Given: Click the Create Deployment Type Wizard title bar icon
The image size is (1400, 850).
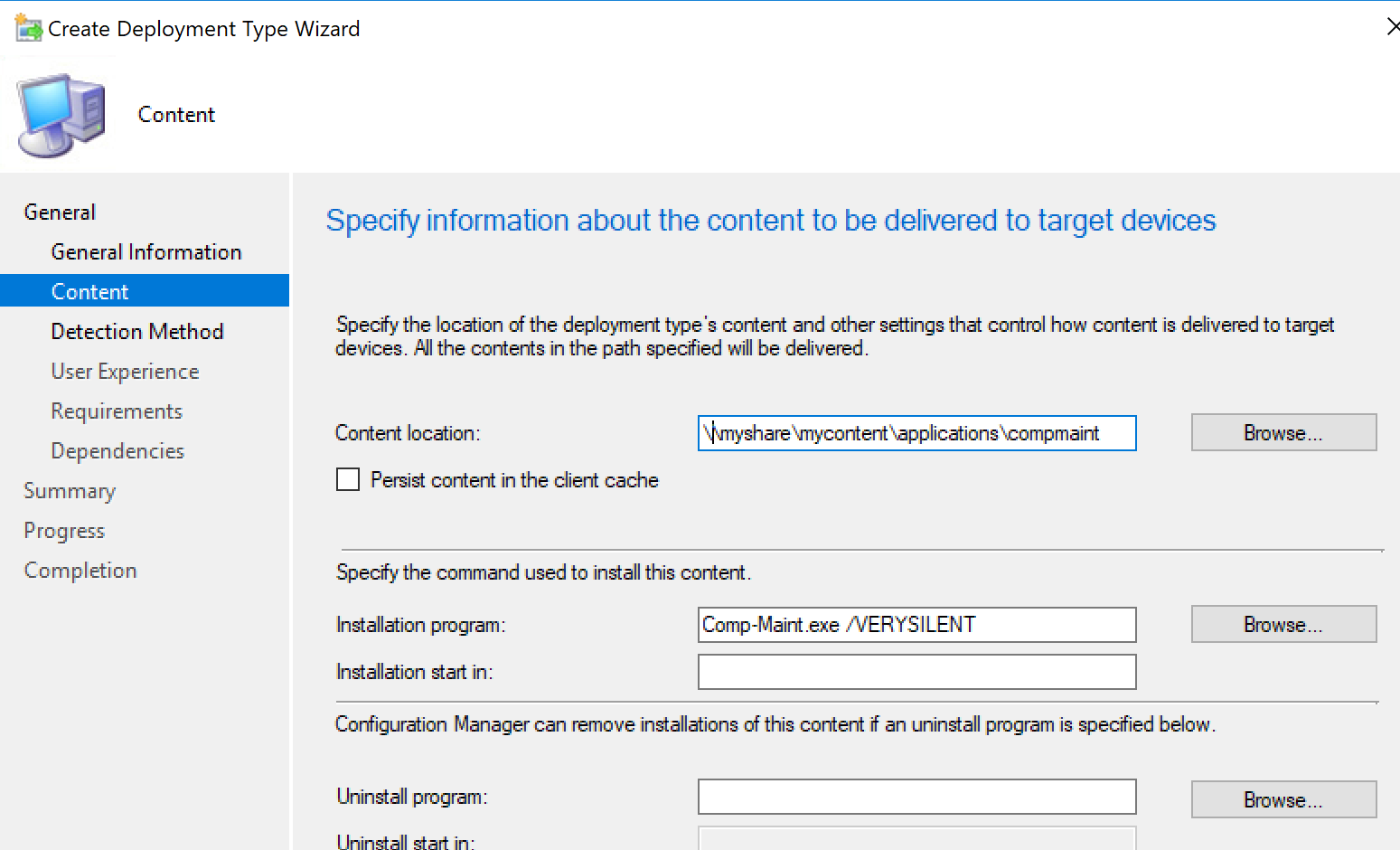Looking at the screenshot, I should pos(26,26).
